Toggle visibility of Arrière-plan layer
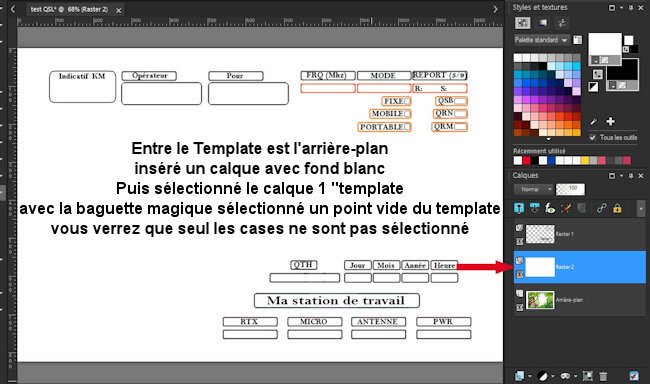The image size is (650, 384). tap(519, 293)
